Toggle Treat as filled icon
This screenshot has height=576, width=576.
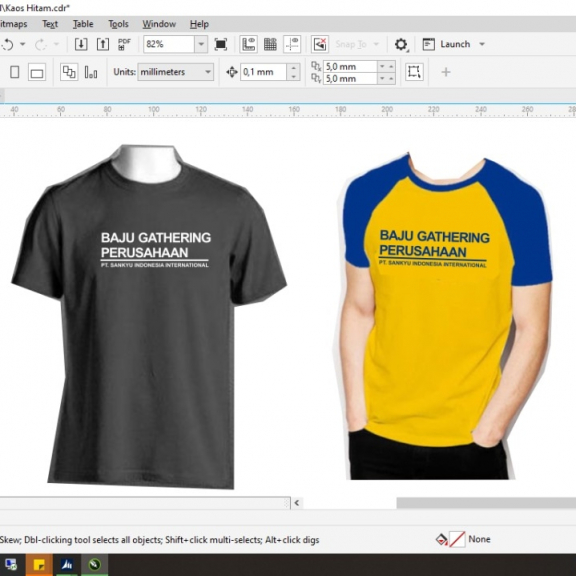(x=414, y=72)
